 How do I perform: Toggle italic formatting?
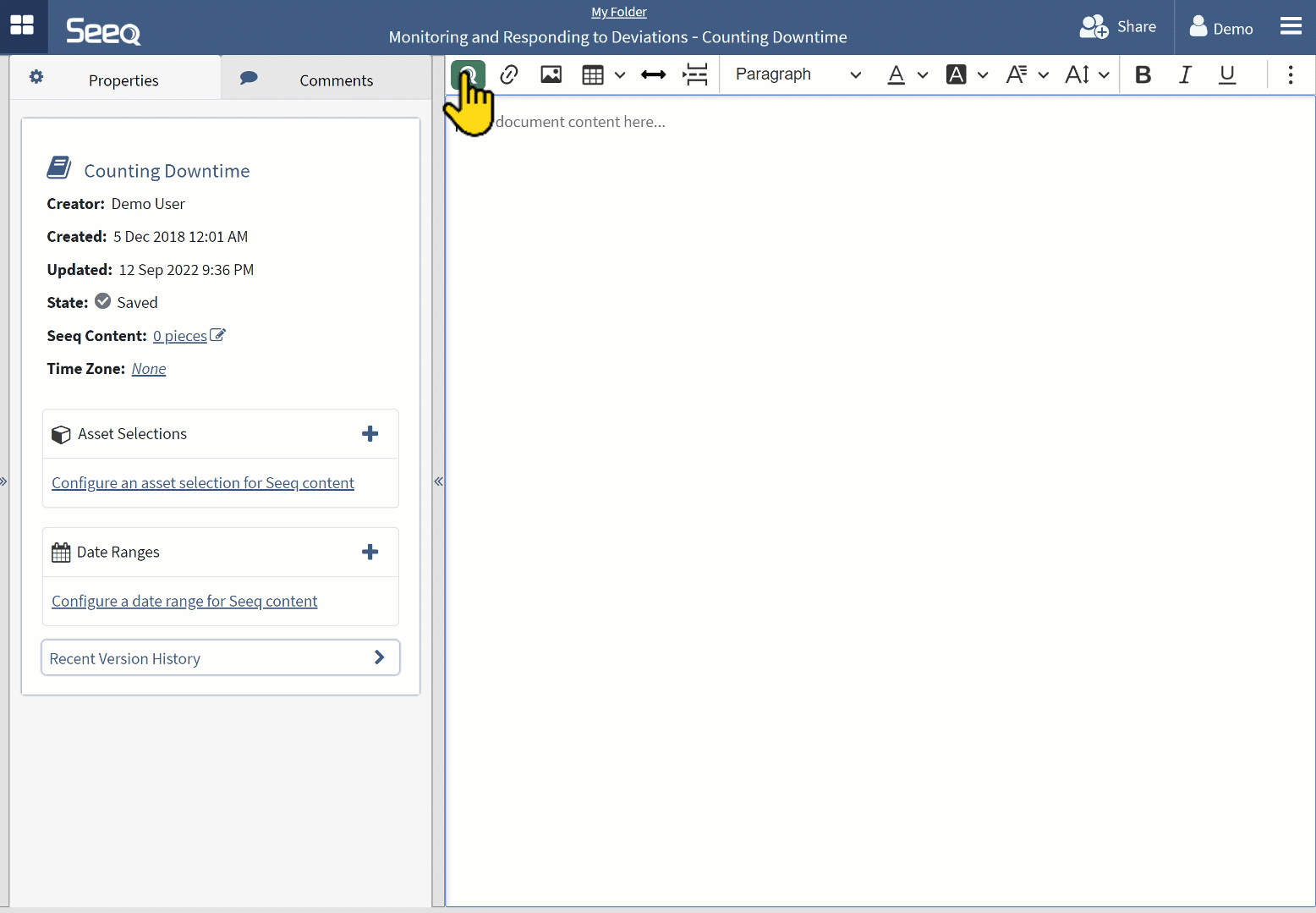(1185, 74)
